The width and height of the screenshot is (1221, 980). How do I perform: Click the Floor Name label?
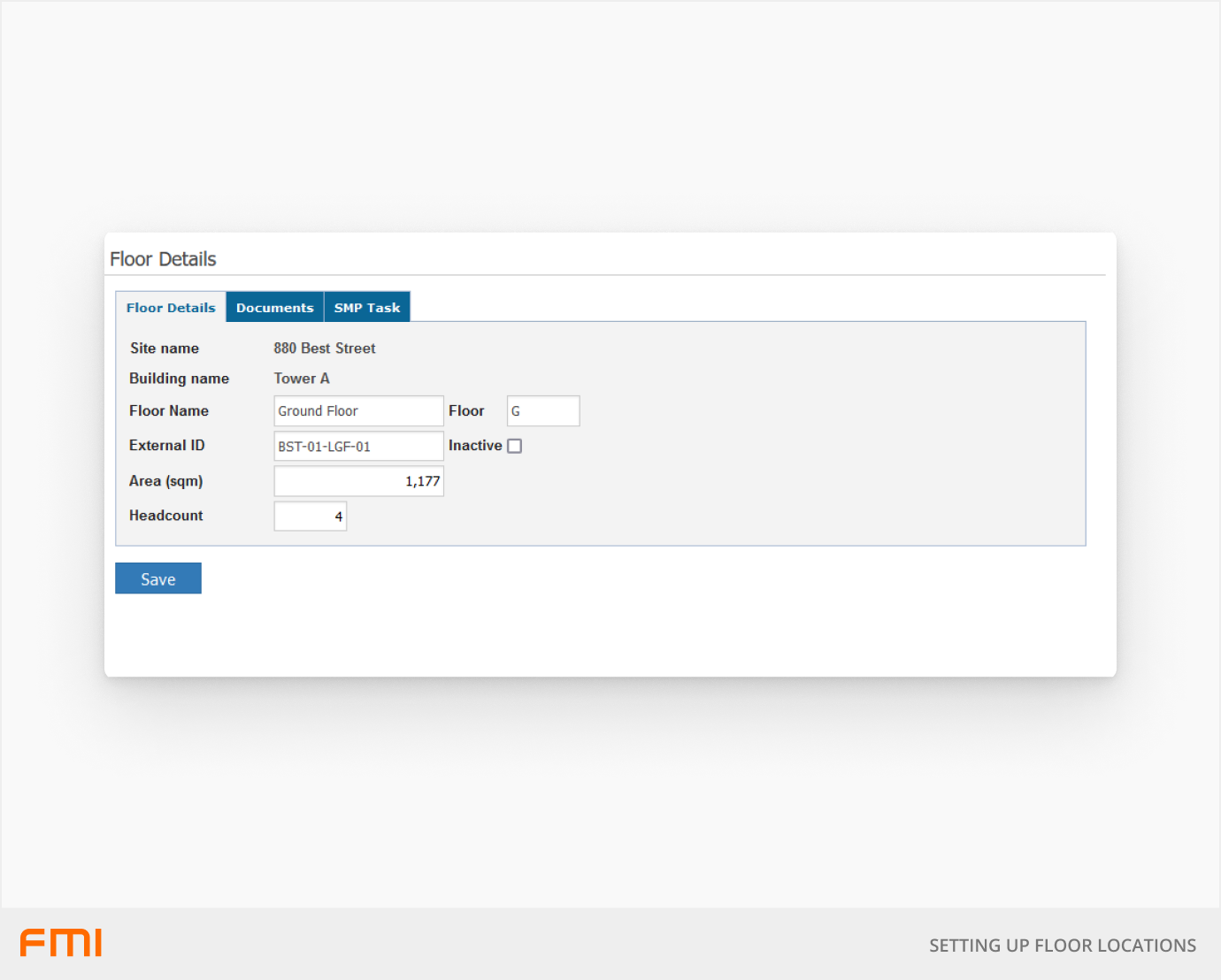click(169, 411)
